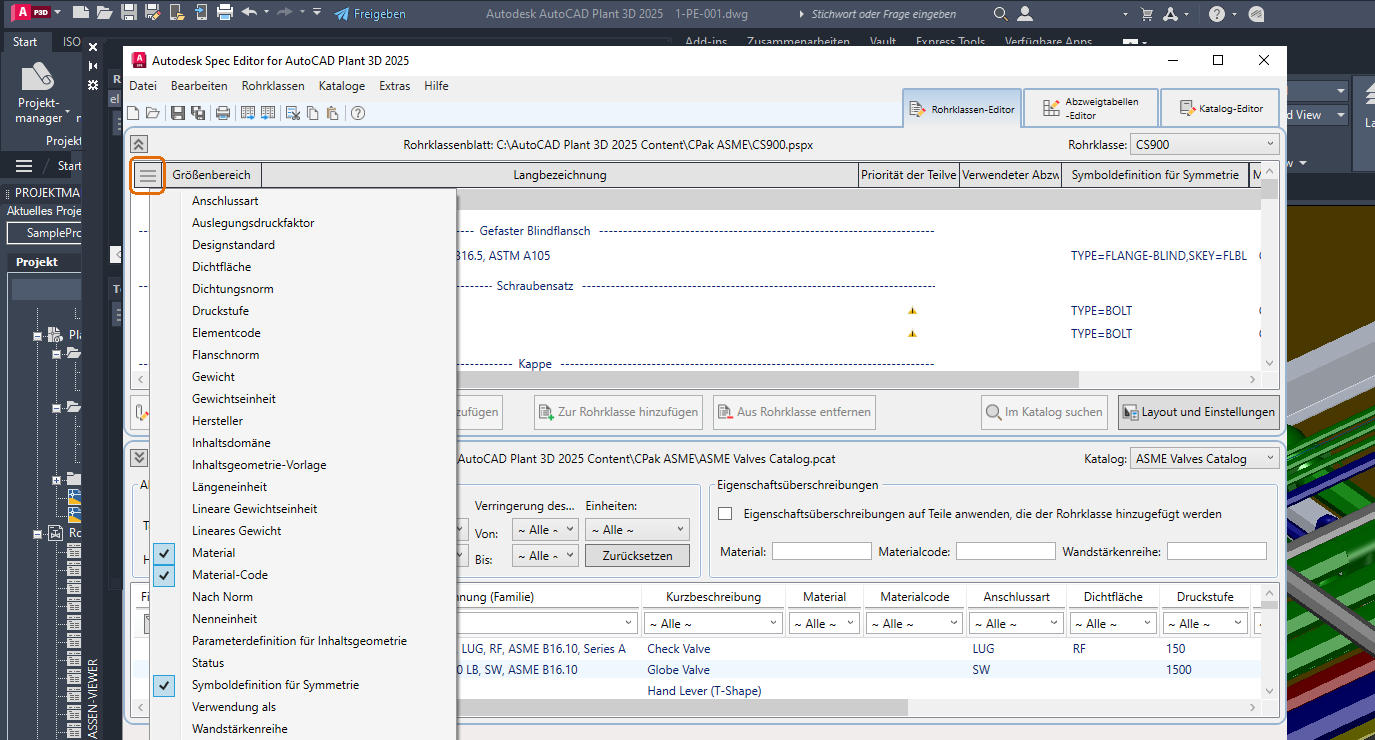The width and height of the screenshot is (1375, 740).
Task: Open the Rohrklassen menu
Action: (273, 86)
